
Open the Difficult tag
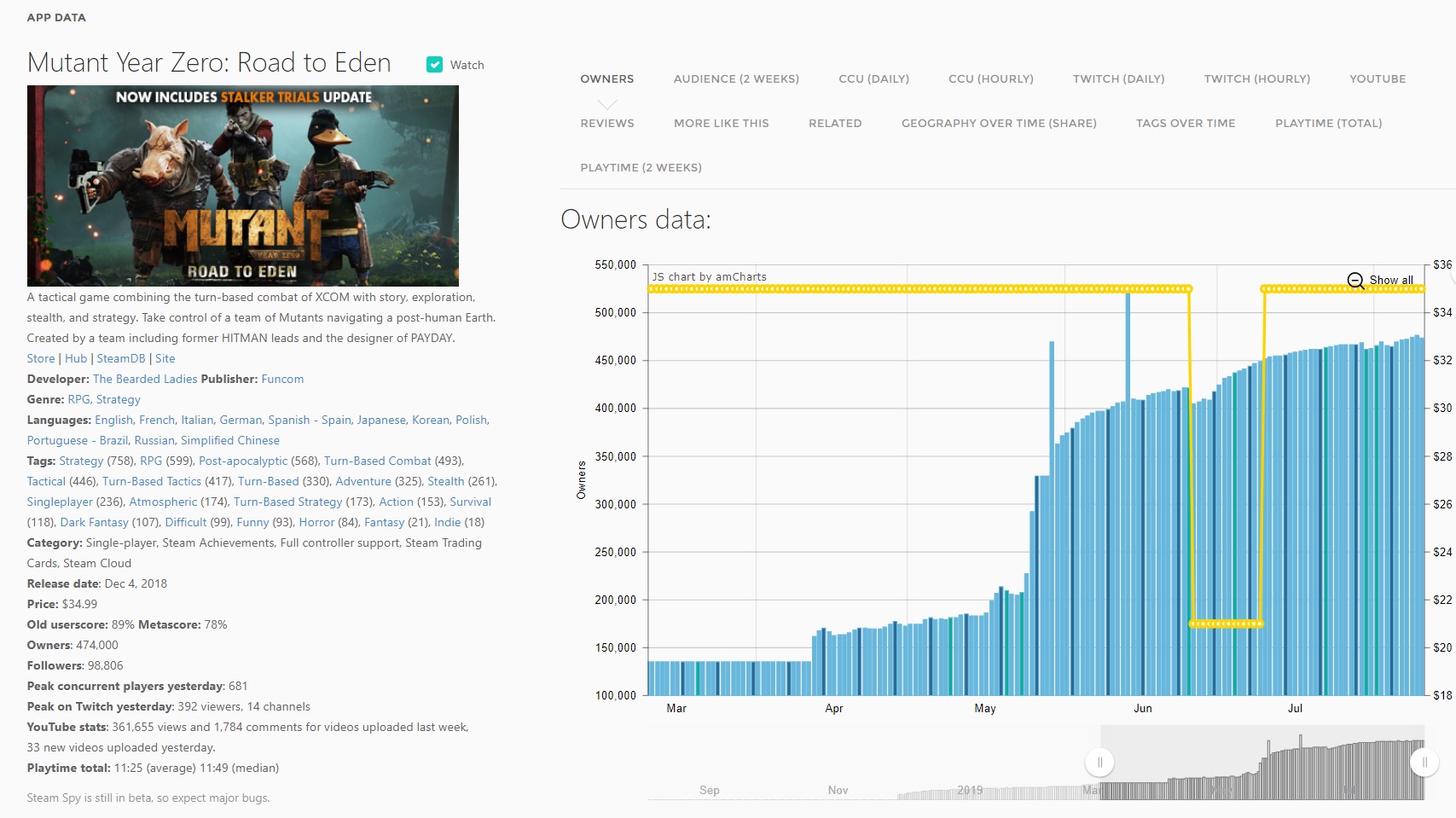click(186, 522)
